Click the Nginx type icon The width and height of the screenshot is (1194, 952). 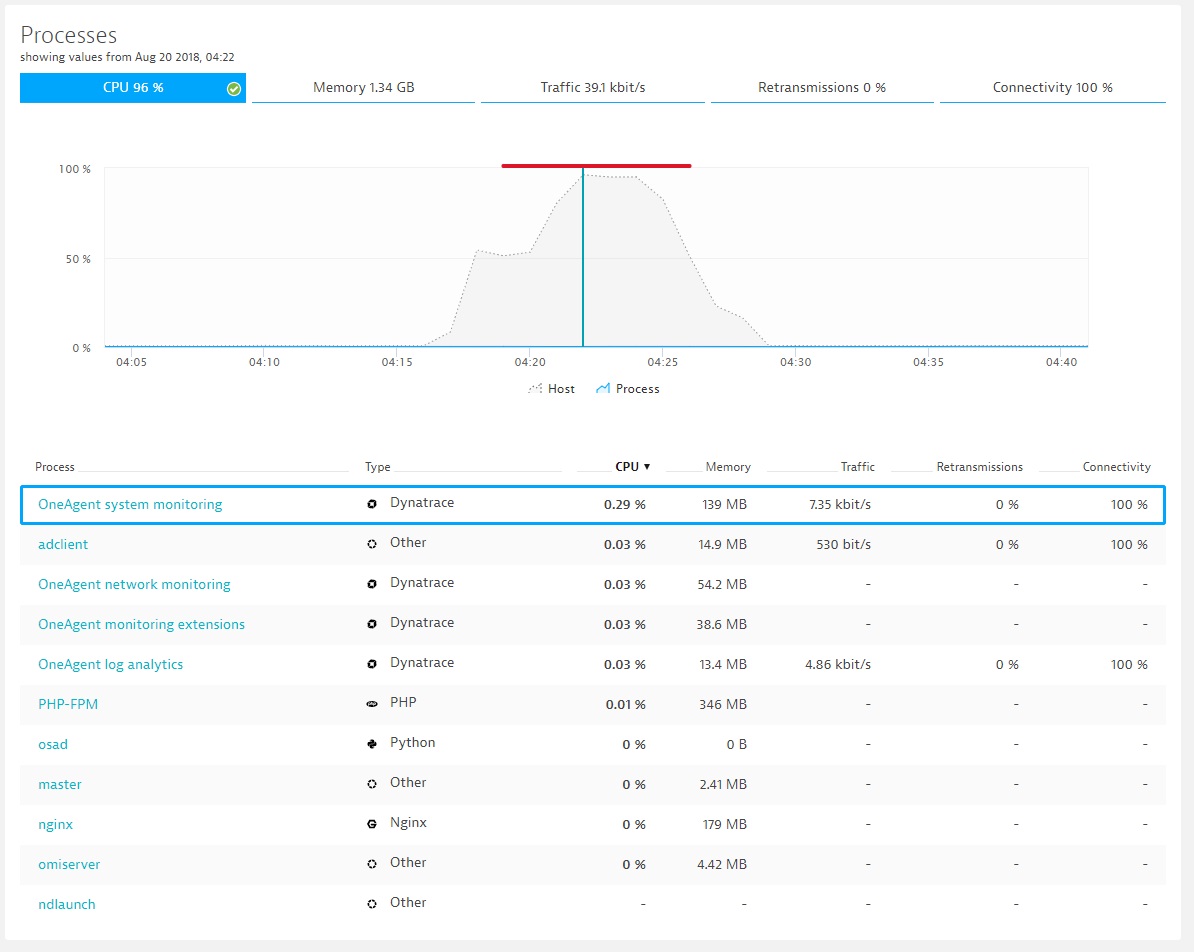point(372,824)
